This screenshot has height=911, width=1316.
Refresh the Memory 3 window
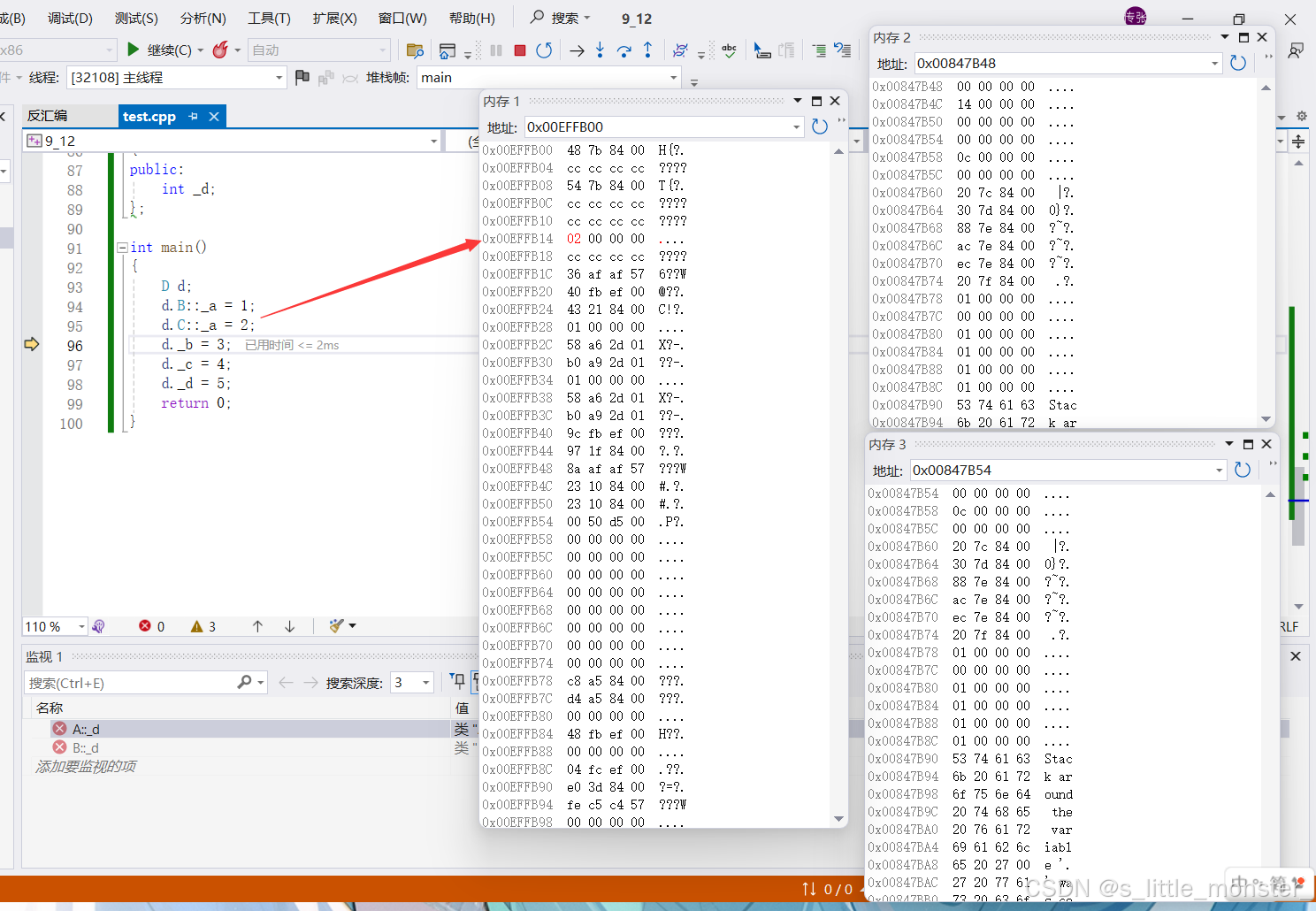pos(1243,471)
